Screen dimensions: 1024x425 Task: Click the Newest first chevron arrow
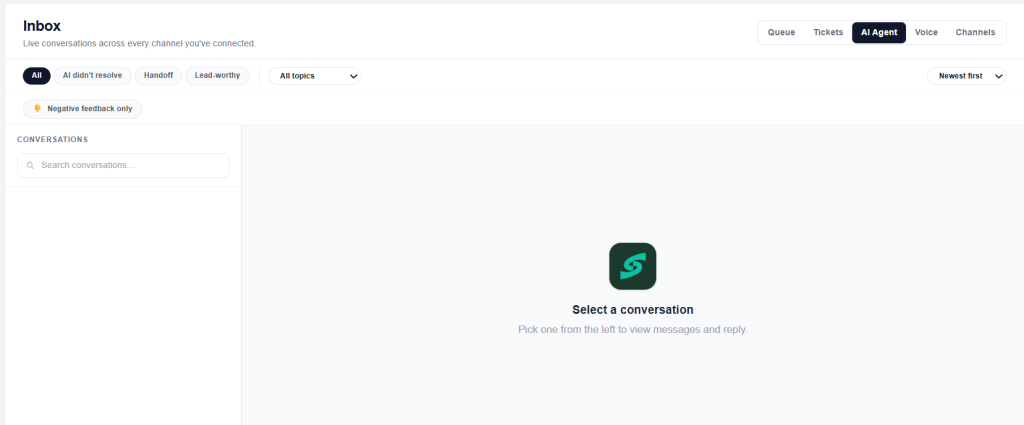(999, 76)
